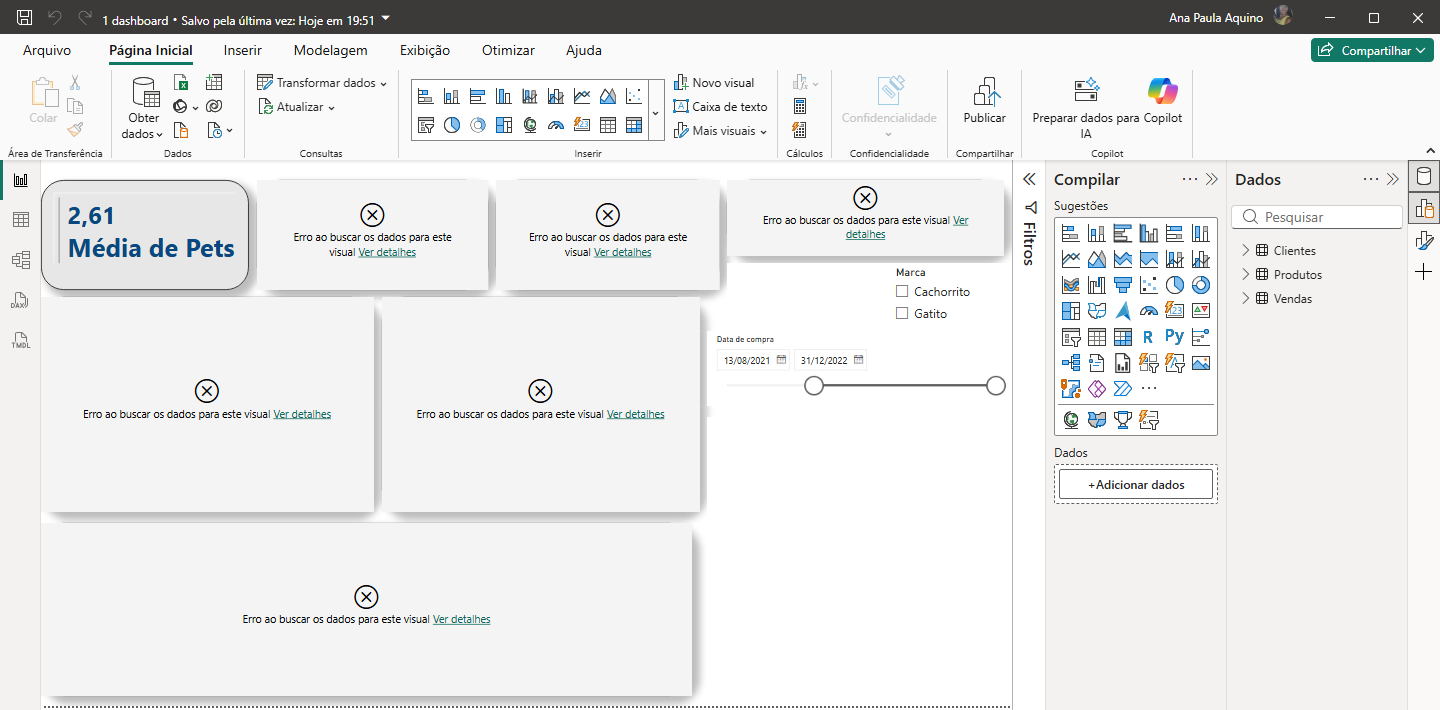
Task: Expand the Produtos table
Action: pos(1246,274)
